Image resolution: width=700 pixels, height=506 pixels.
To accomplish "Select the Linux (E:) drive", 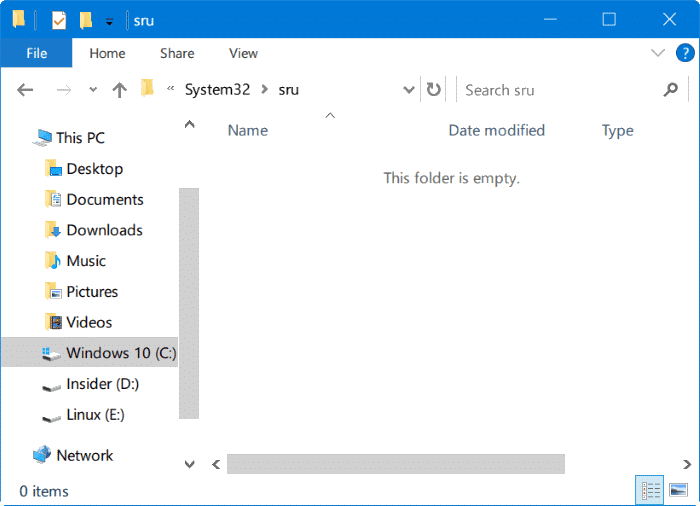I will [95, 415].
